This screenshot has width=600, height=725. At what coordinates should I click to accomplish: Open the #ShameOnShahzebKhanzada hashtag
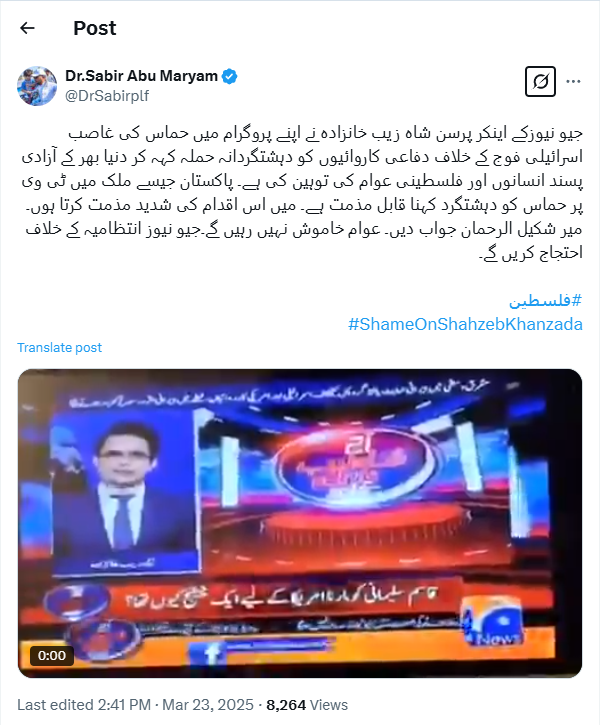[465, 324]
